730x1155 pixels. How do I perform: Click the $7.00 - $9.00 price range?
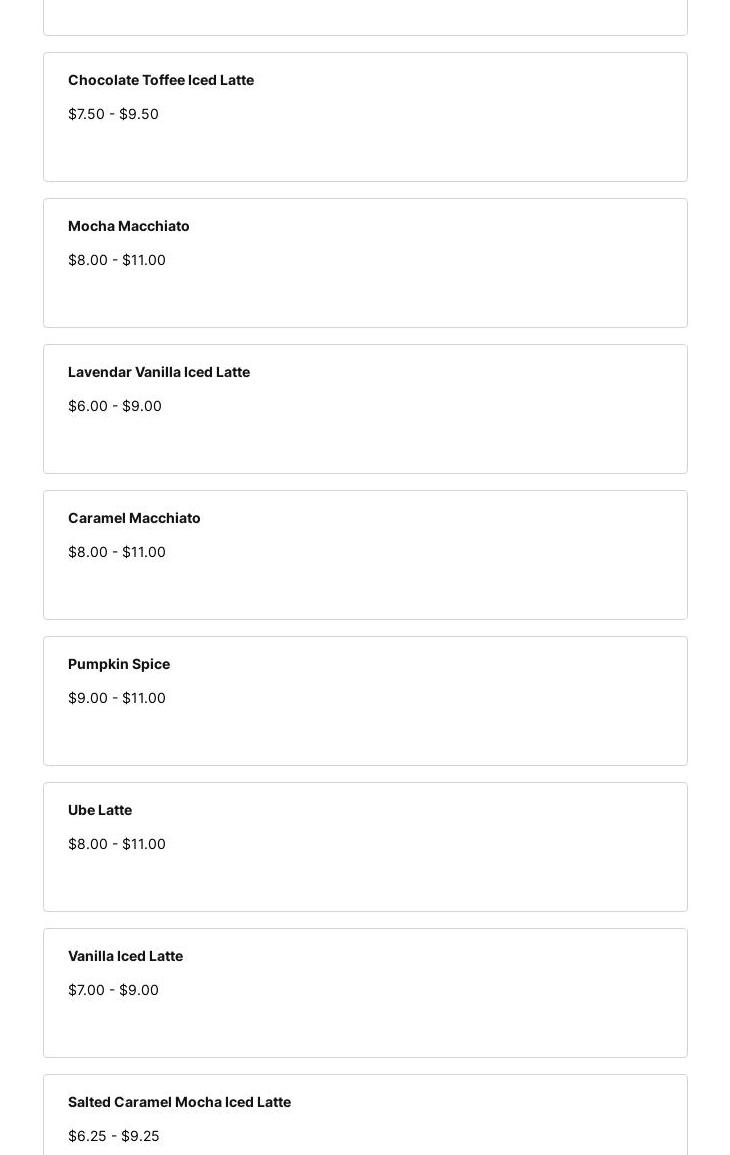pyautogui.click(x=113, y=990)
